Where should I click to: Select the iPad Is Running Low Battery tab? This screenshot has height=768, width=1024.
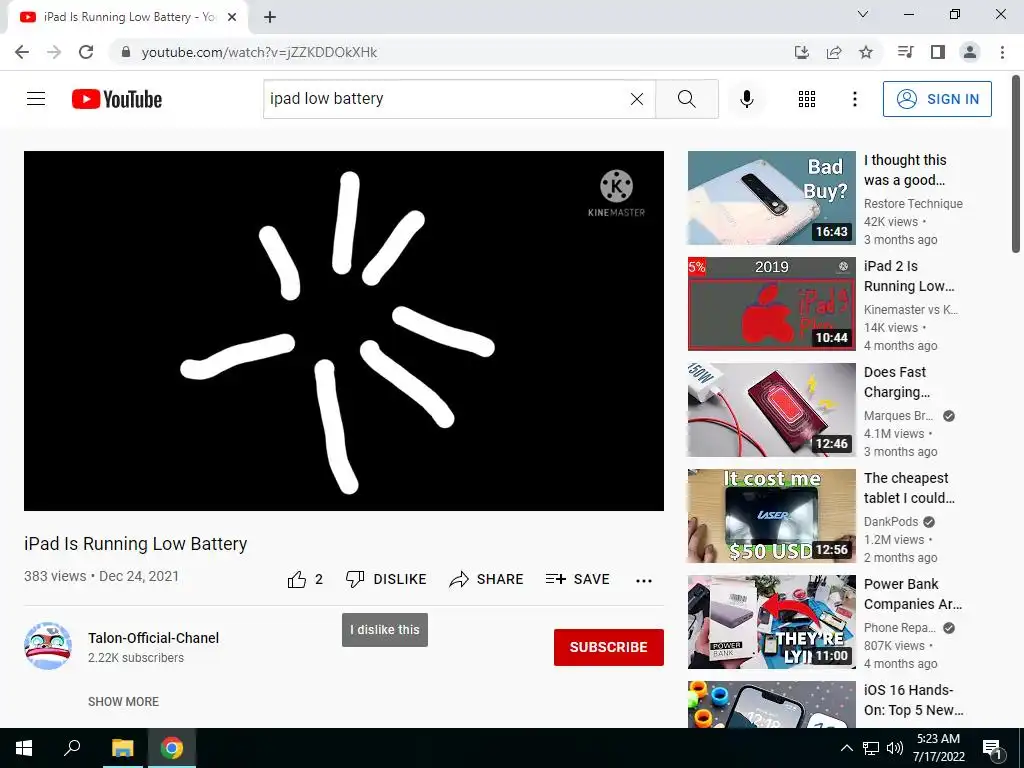pos(128,18)
